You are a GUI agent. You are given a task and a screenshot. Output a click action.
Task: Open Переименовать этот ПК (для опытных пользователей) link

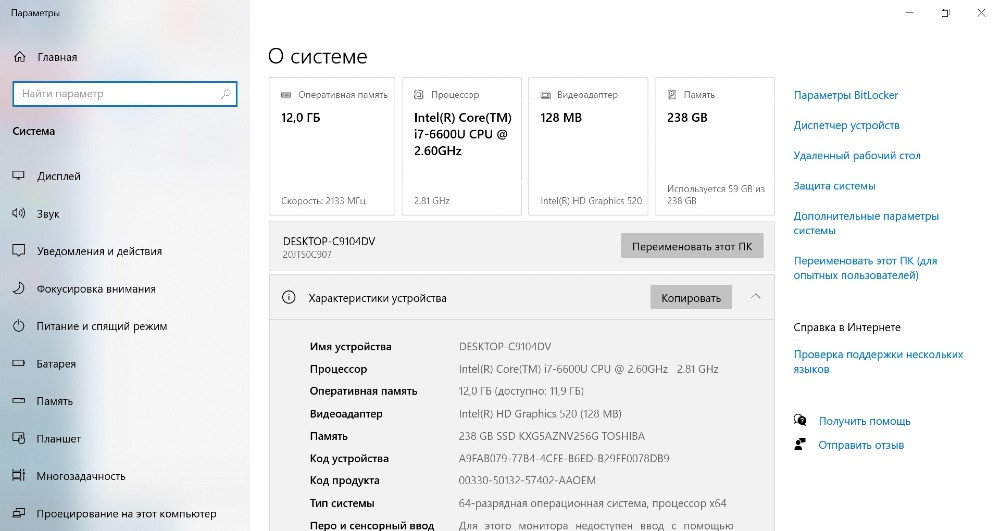(x=865, y=268)
